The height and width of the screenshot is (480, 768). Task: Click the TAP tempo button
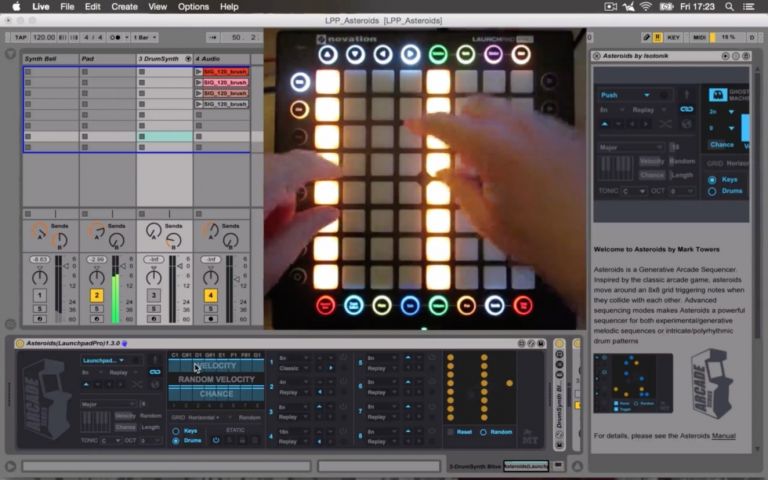(x=20, y=37)
